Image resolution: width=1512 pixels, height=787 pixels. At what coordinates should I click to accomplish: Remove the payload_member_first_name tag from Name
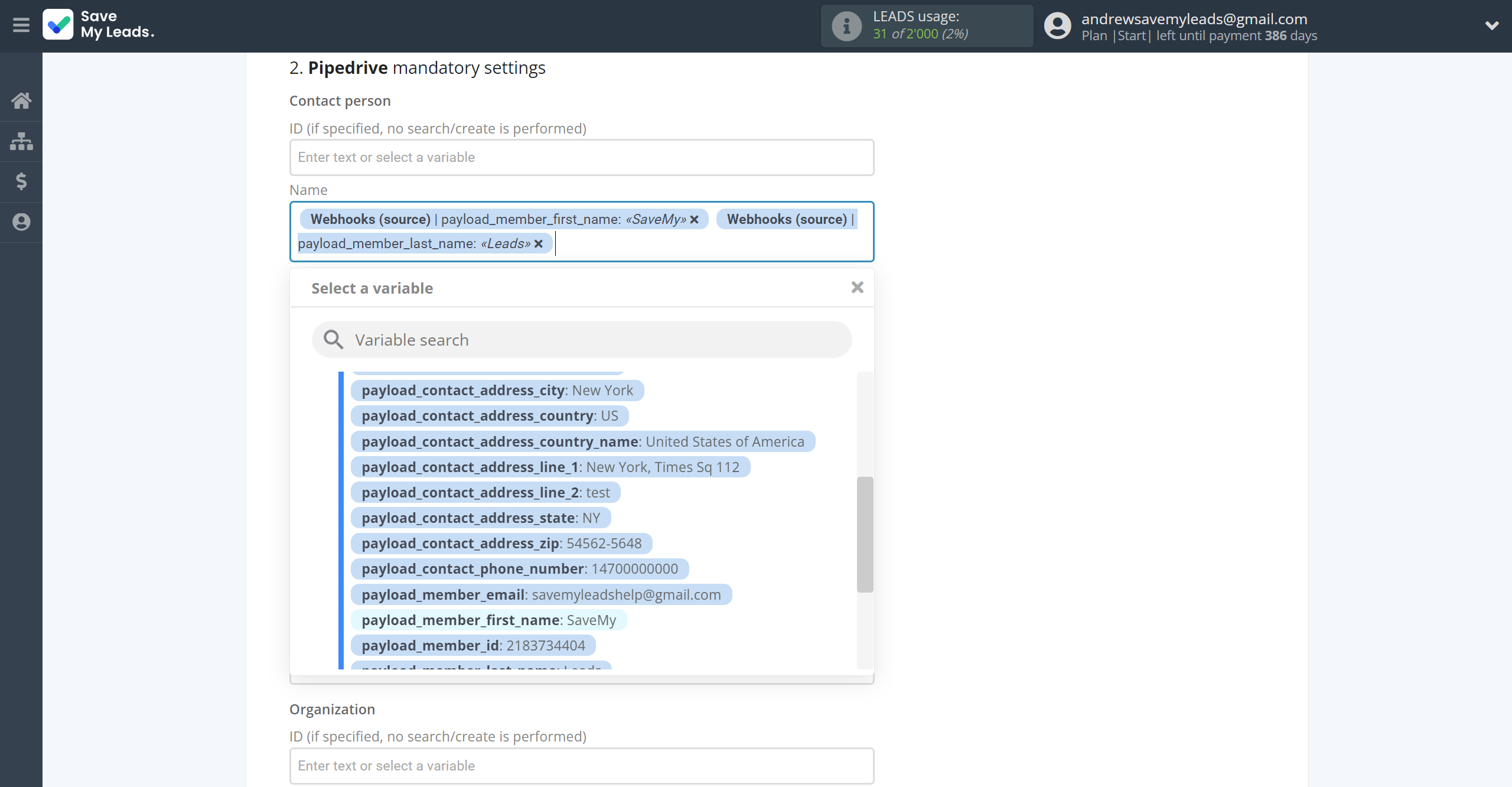695,220
